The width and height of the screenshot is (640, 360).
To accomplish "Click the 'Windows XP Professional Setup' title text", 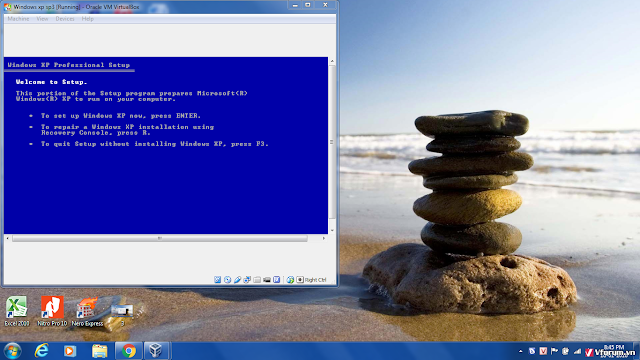I will (x=69, y=65).
